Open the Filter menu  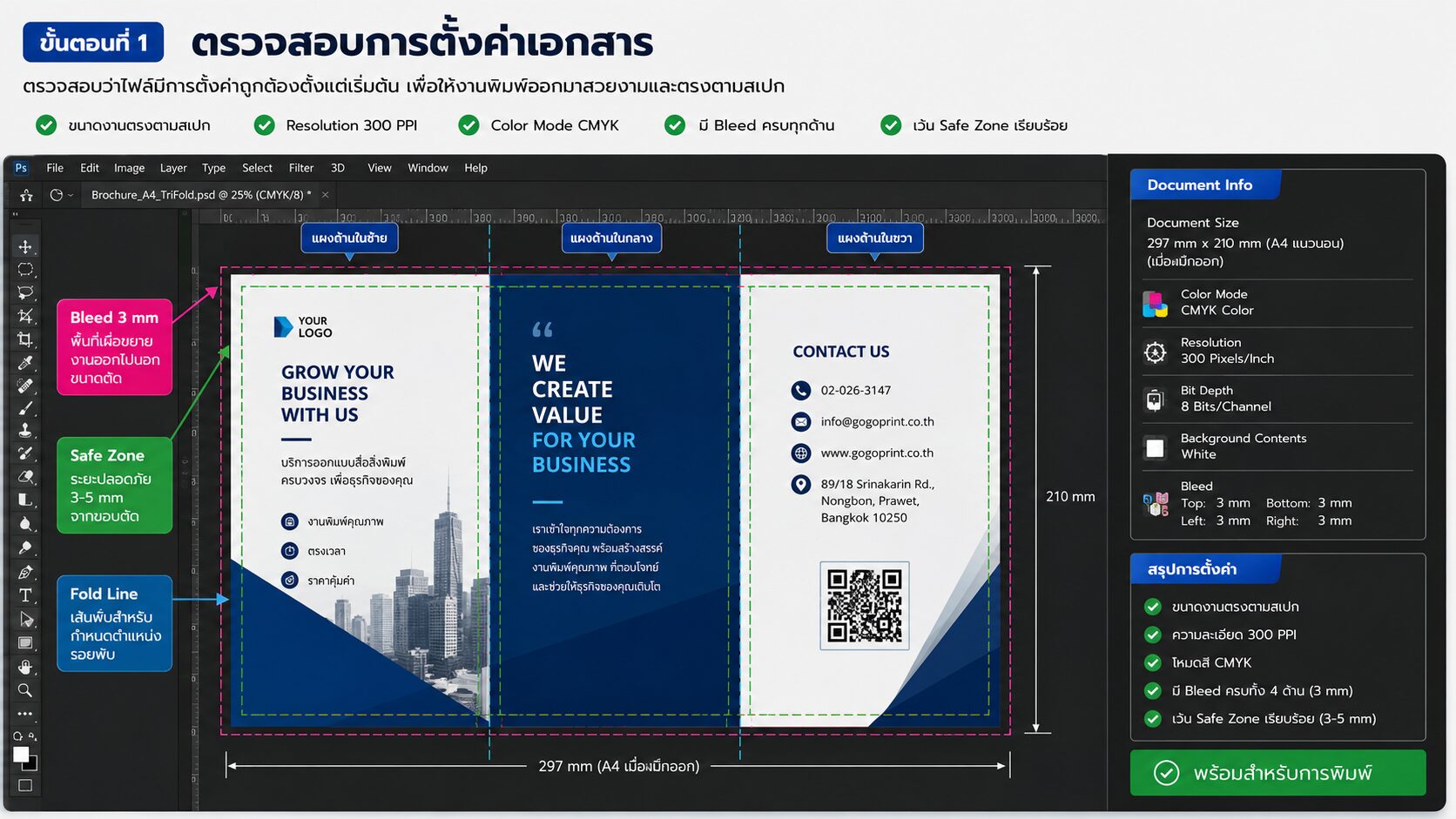(301, 168)
